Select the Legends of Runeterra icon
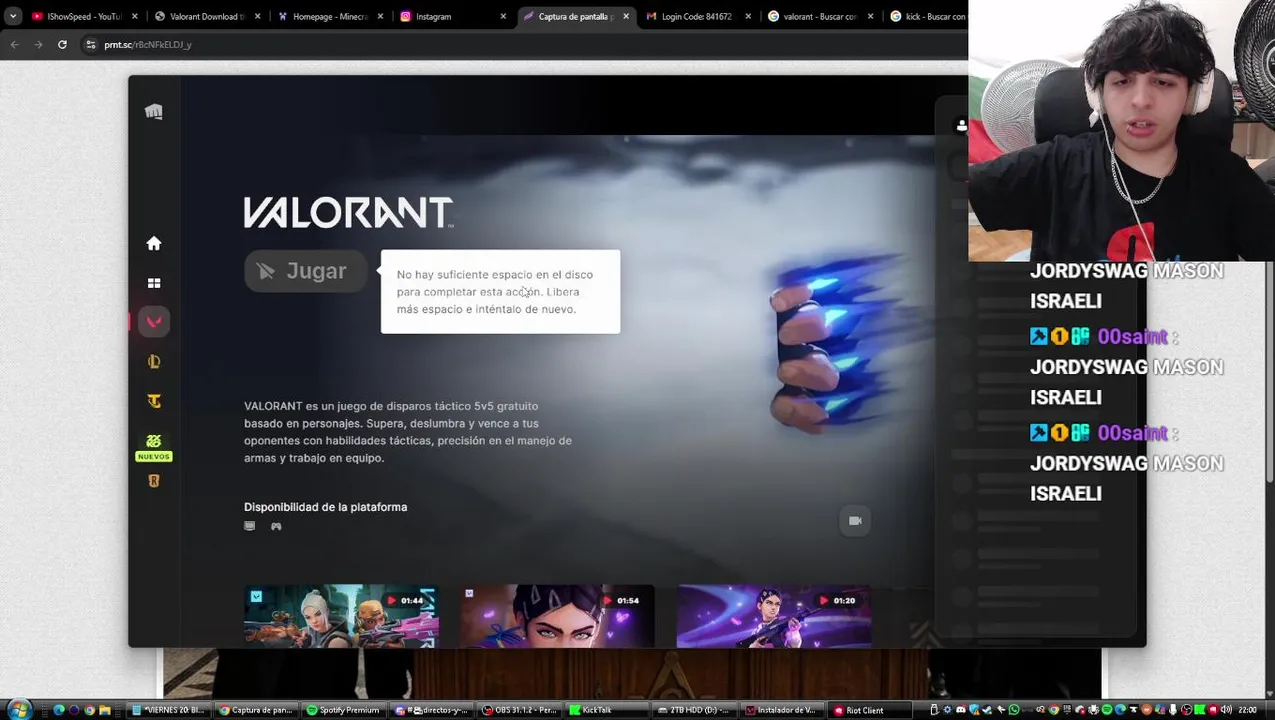Viewport: 1275px width, 720px height. point(153,481)
